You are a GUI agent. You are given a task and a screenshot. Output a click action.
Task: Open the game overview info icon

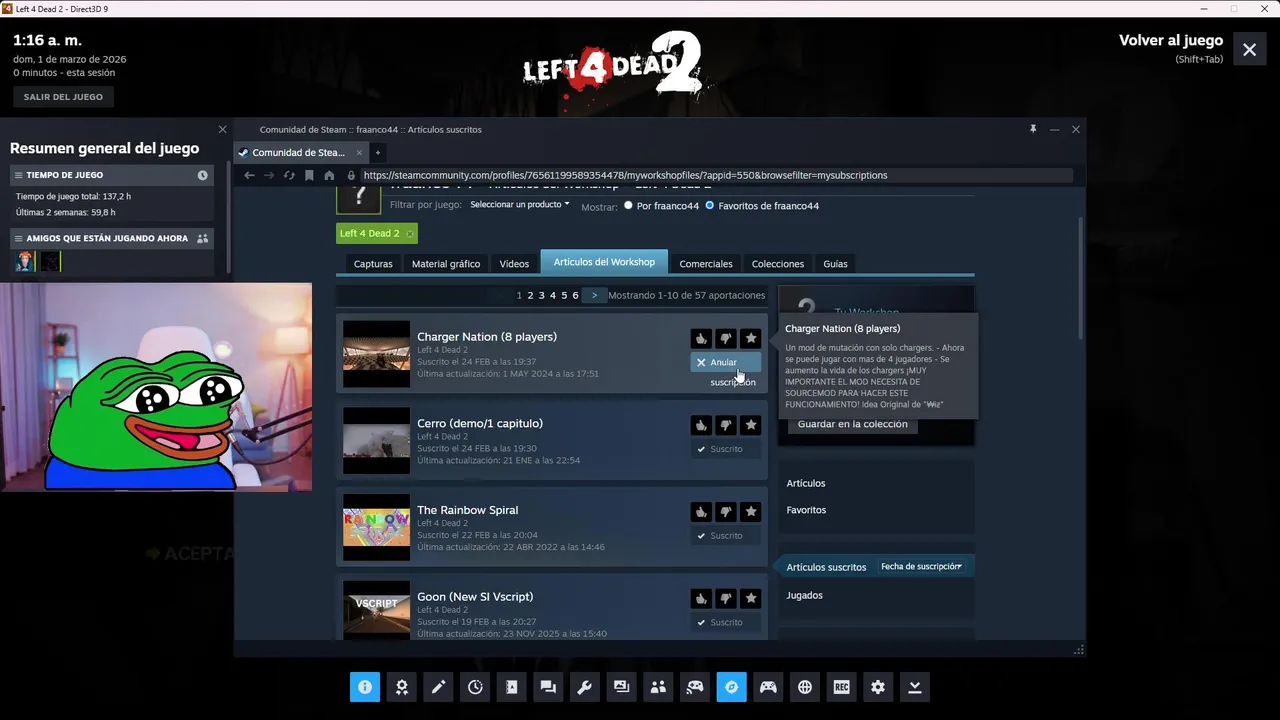coord(365,687)
